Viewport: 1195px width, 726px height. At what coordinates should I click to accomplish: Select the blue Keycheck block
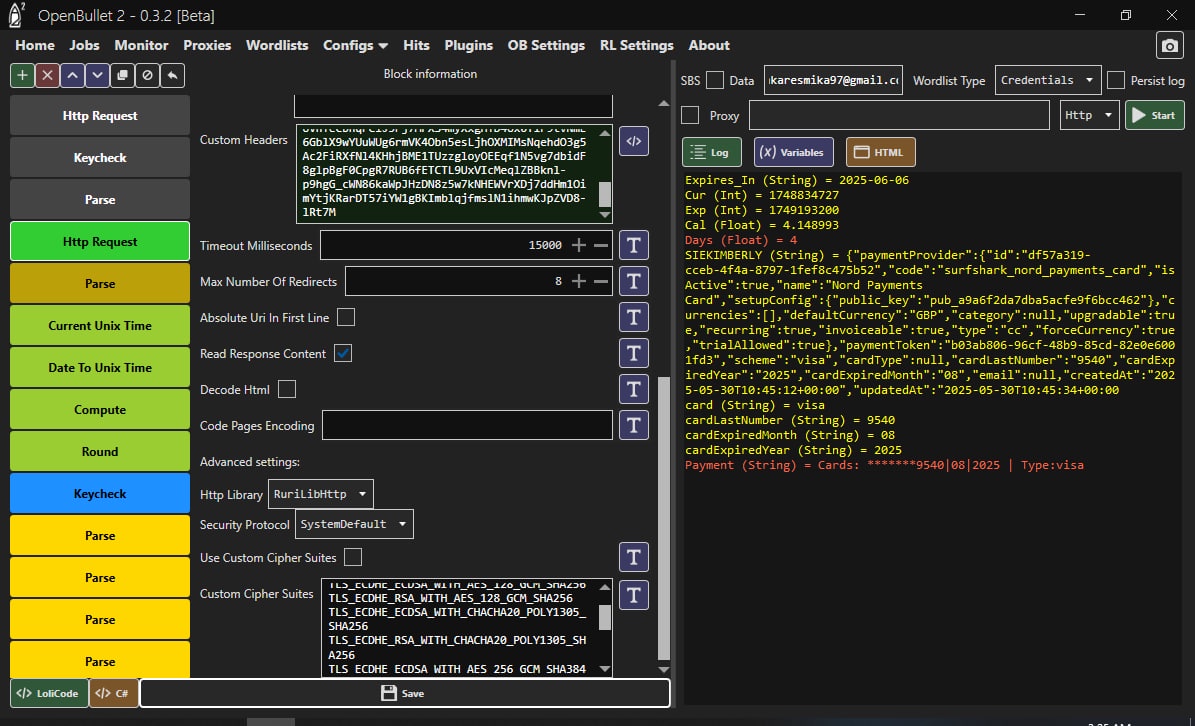[x=100, y=494]
